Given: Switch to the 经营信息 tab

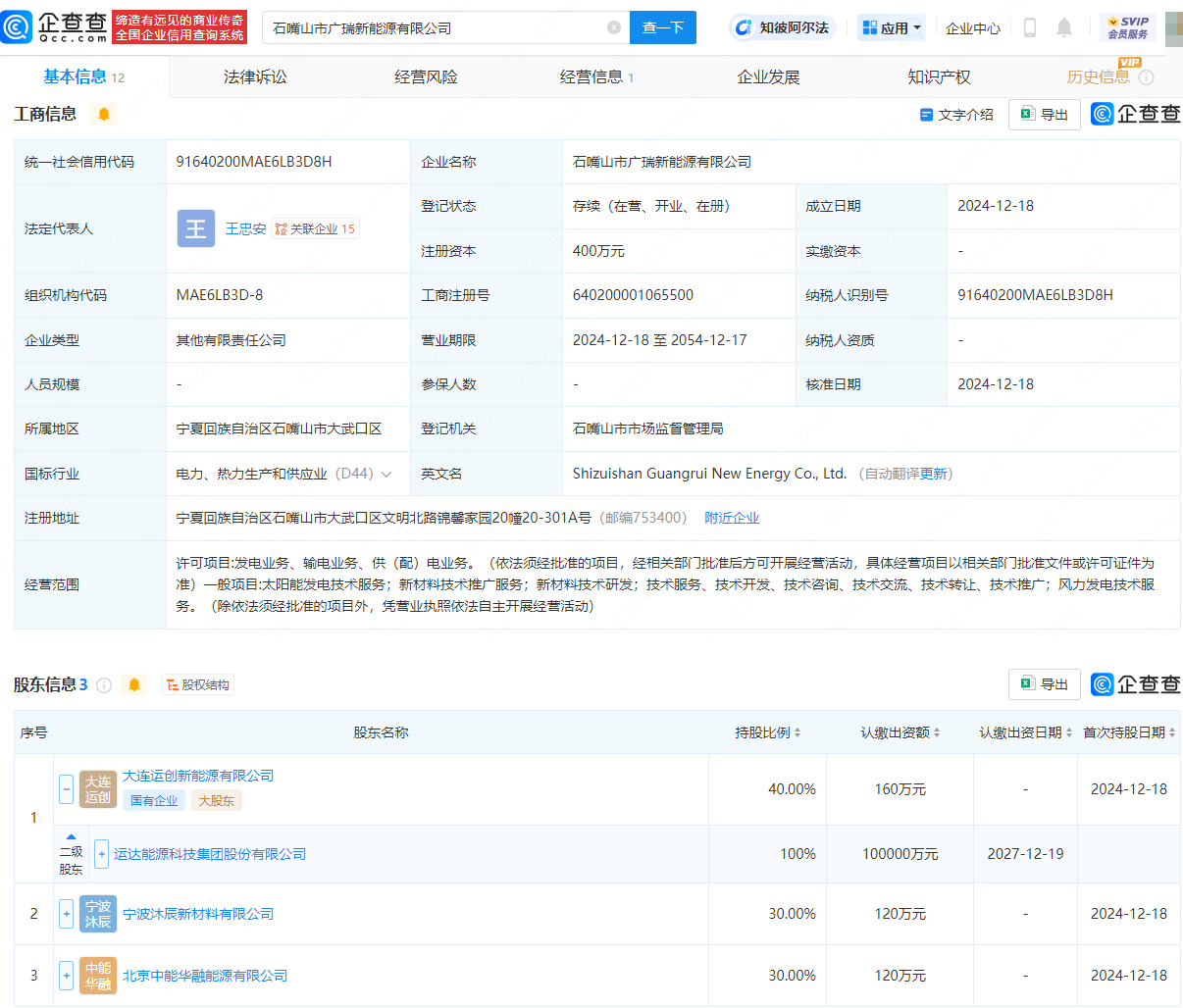Looking at the screenshot, I should click(596, 76).
